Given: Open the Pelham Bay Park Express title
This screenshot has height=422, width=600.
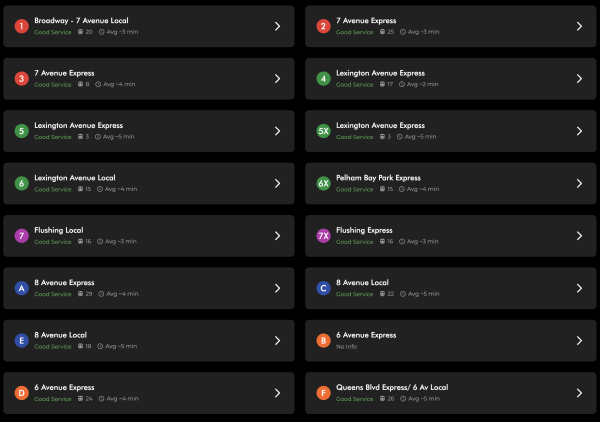Looking at the screenshot, I should click(378, 178).
